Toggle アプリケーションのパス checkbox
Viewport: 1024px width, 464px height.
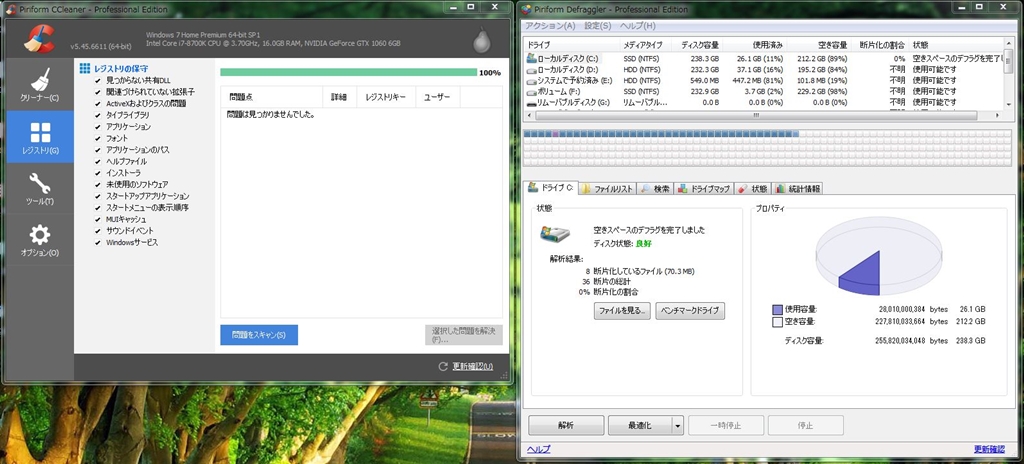click(97, 150)
